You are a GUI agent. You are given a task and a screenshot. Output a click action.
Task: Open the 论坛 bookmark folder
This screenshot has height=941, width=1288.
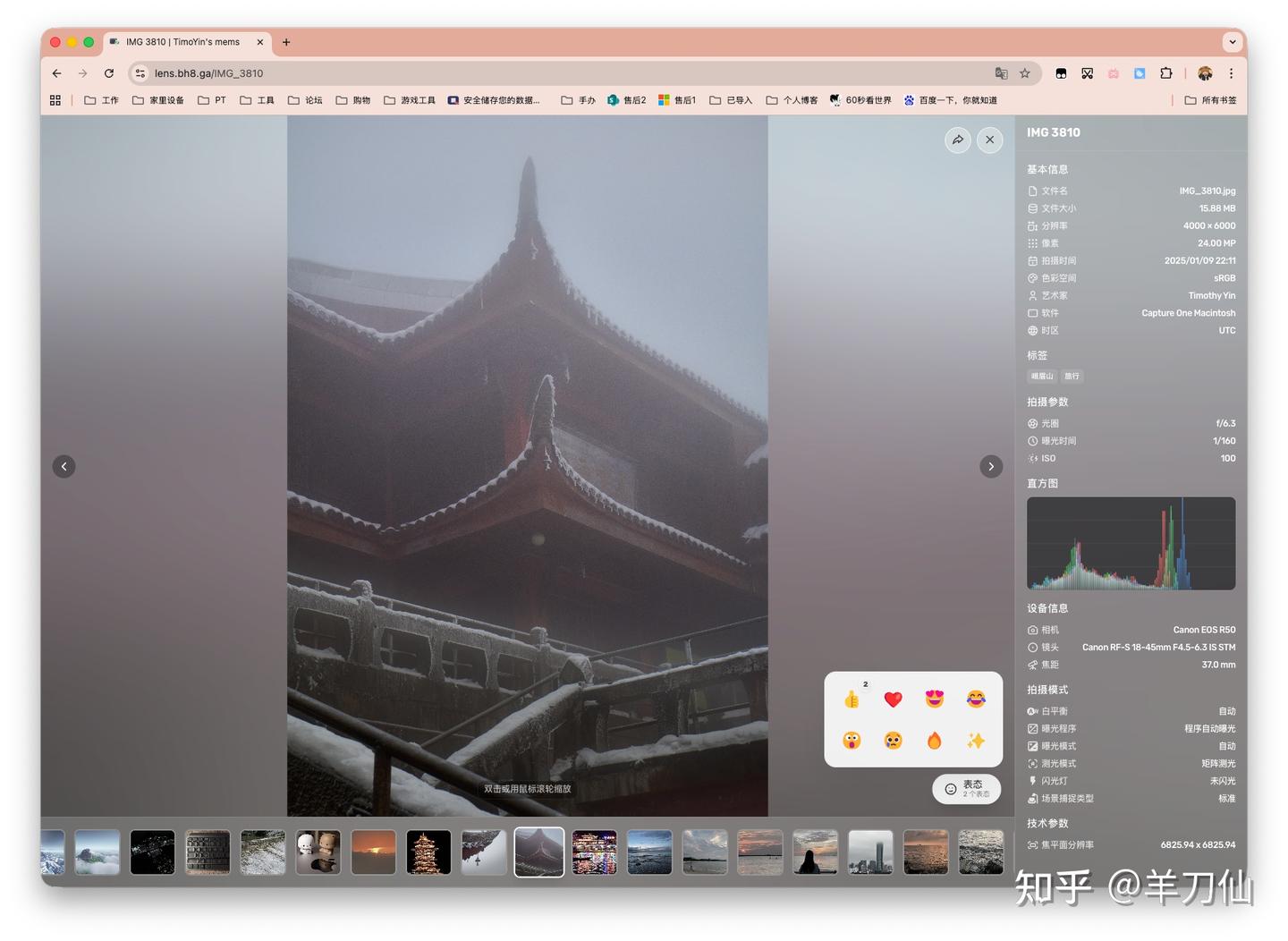pyautogui.click(x=305, y=100)
